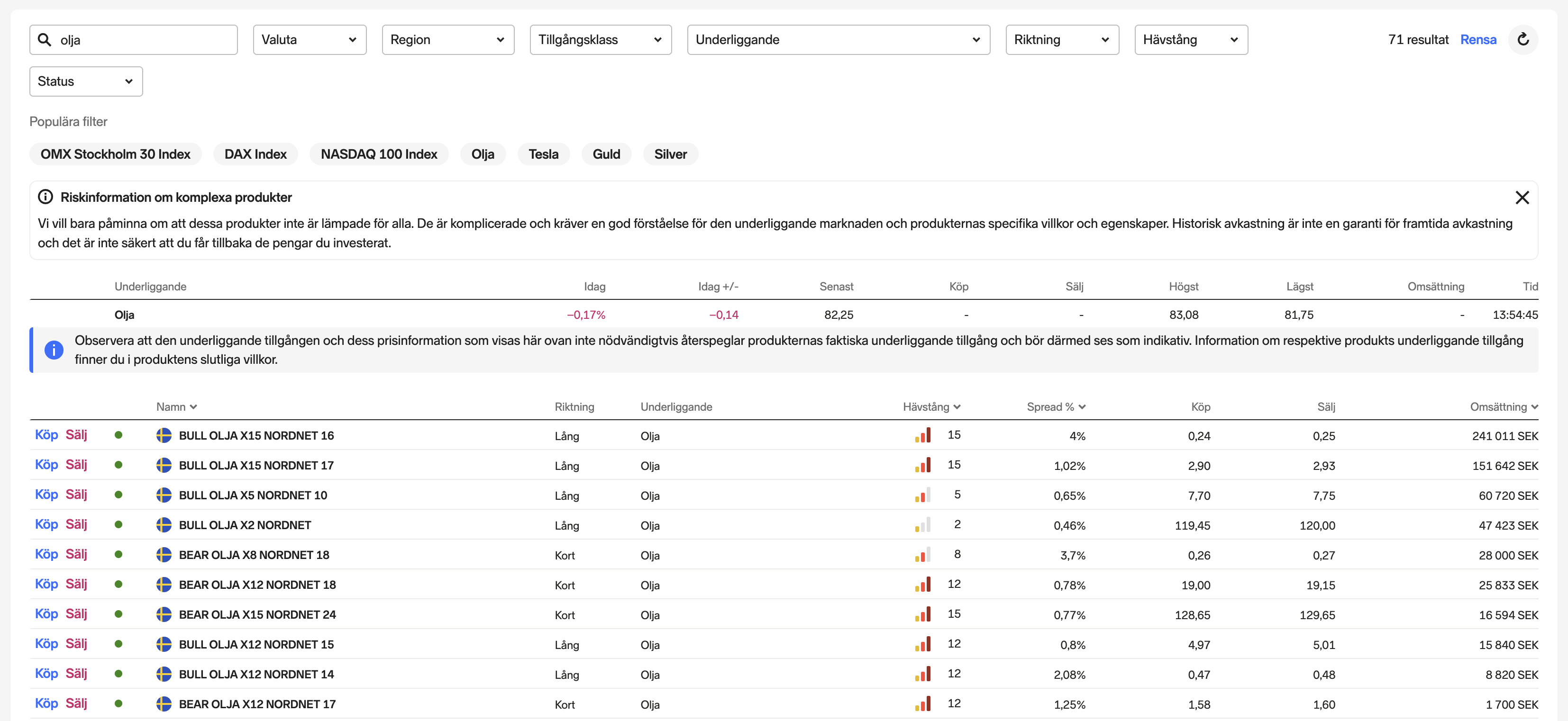Viewport: 1568px width, 721px height.
Task: Toggle the OMX Stockholm 30 Index filter
Action: pyautogui.click(x=115, y=154)
